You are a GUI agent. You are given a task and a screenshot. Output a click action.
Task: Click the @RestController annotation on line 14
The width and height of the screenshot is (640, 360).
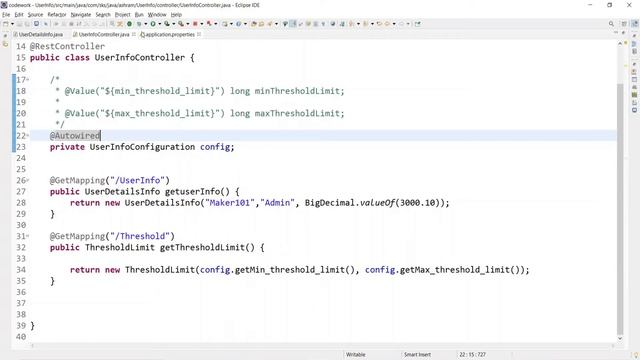pyautogui.click(x=67, y=47)
